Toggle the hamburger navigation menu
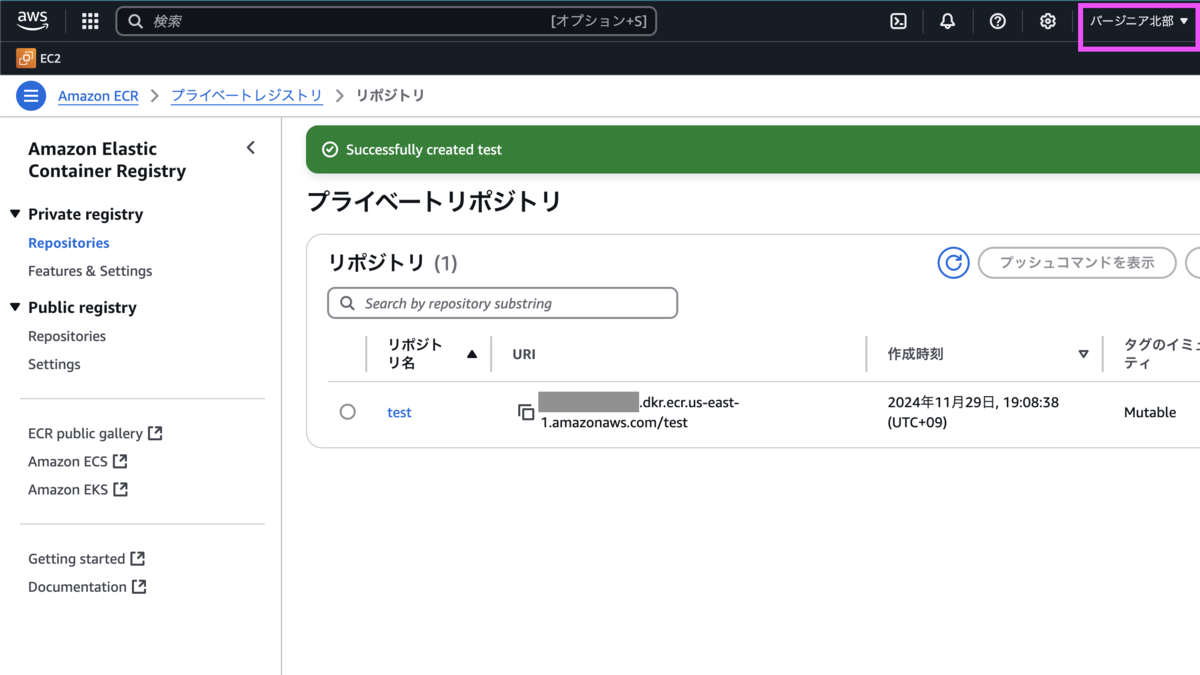The height and width of the screenshot is (675, 1200). tap(31, 96)
